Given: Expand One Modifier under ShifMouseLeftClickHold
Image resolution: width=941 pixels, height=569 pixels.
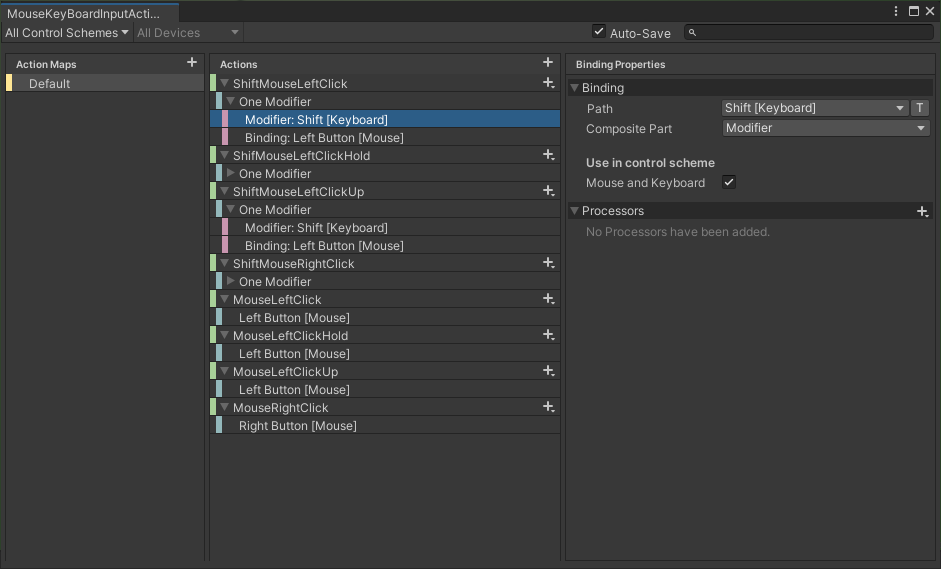Looking at the screenshot, I should (231, 173).
